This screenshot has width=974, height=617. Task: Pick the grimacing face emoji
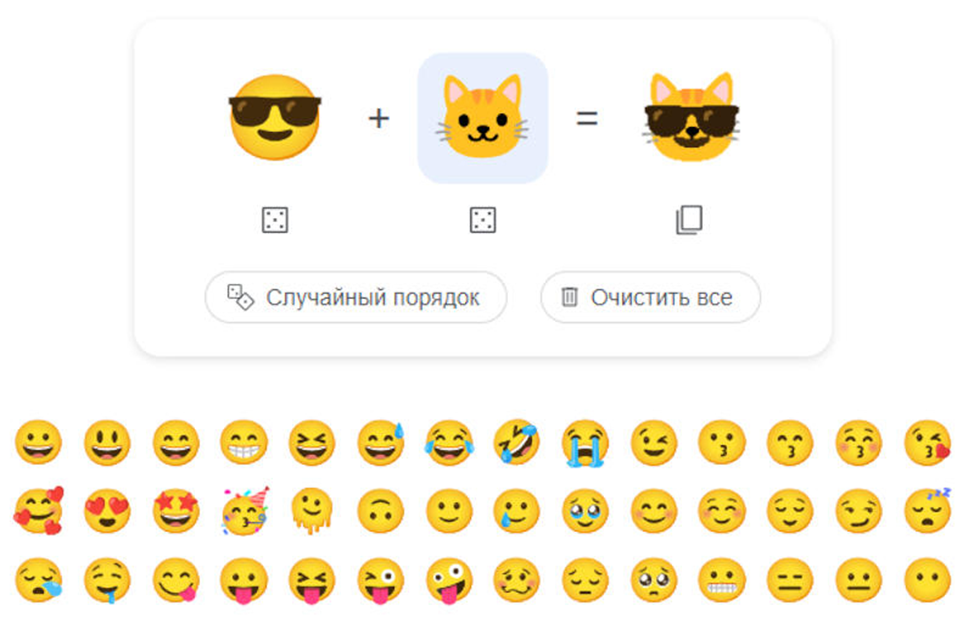click(x=722, y=580)
